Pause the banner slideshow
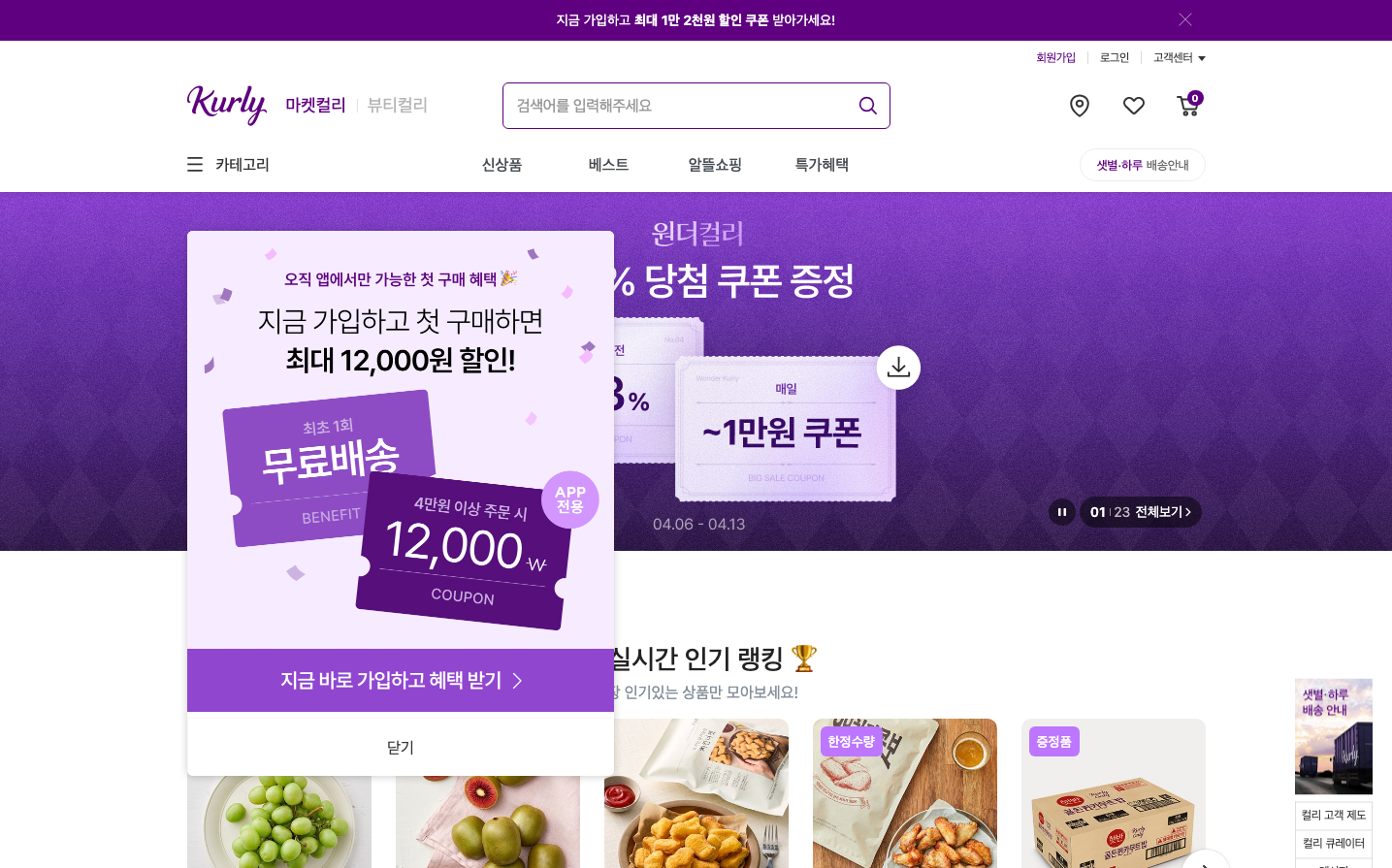 (x=1062, y=512)
